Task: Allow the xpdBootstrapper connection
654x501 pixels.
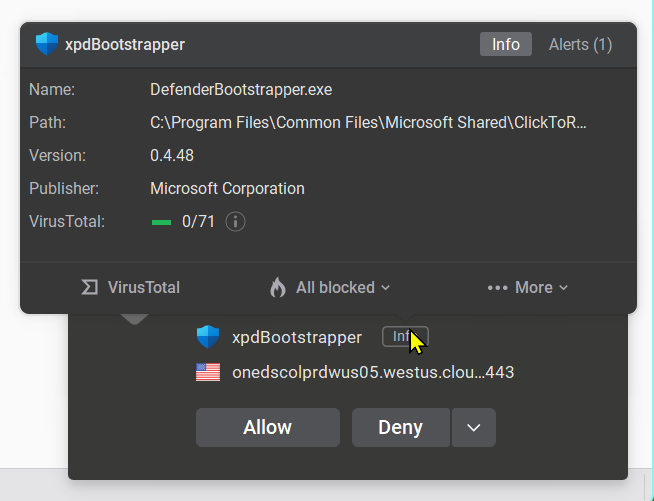Action: click(267, 427)
